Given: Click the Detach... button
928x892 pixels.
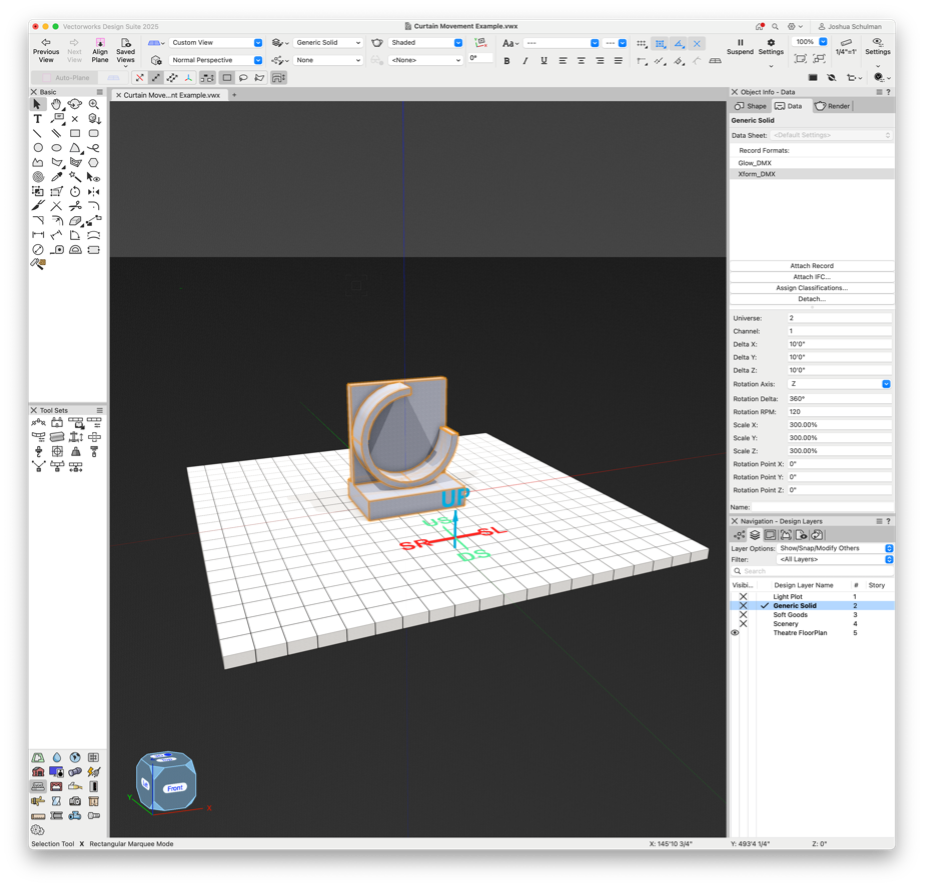Looking at the screenshot, I should coord(811,299).
